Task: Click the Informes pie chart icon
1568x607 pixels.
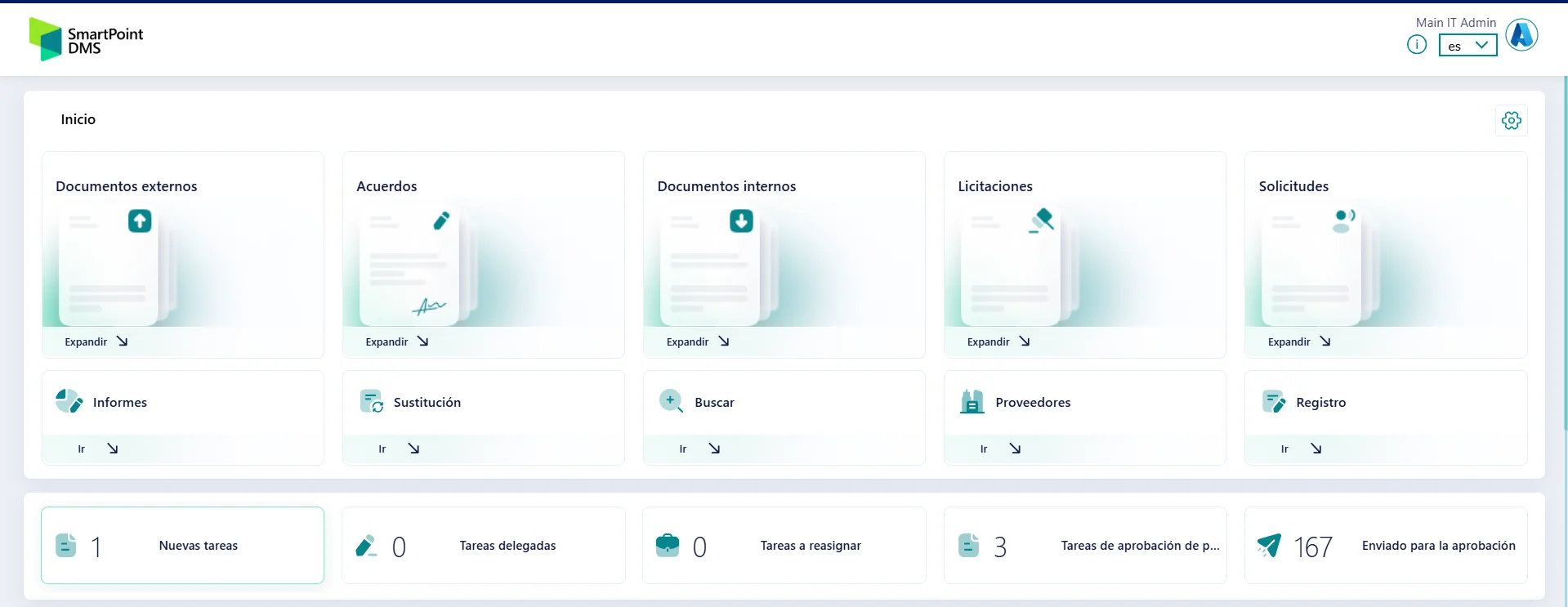Action: coord(69,401)
